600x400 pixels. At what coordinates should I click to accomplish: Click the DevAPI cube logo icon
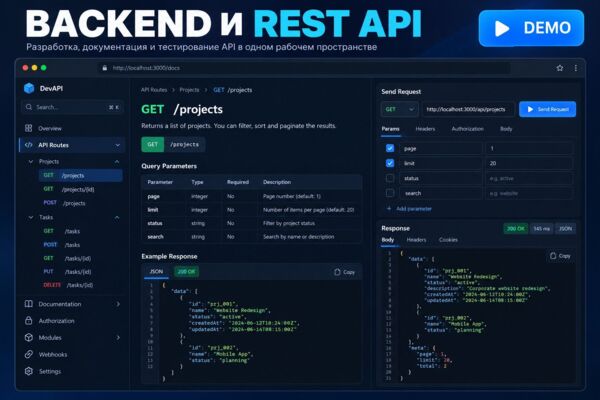point(29,88)
